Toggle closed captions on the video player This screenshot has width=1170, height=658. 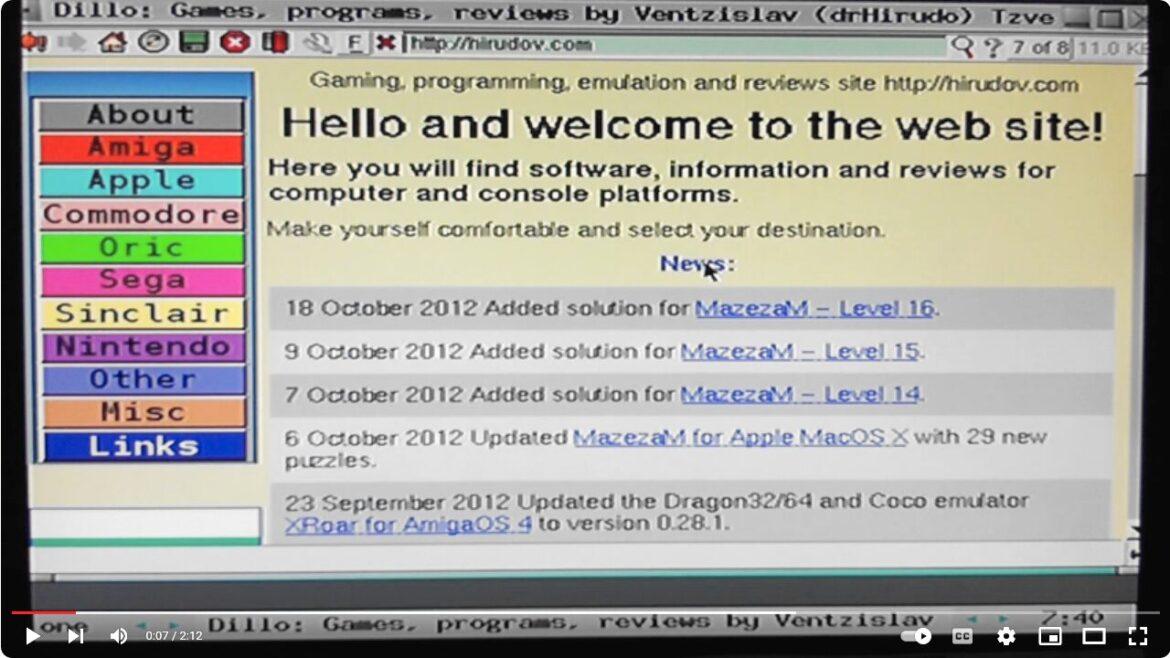(x=962, y=636)
